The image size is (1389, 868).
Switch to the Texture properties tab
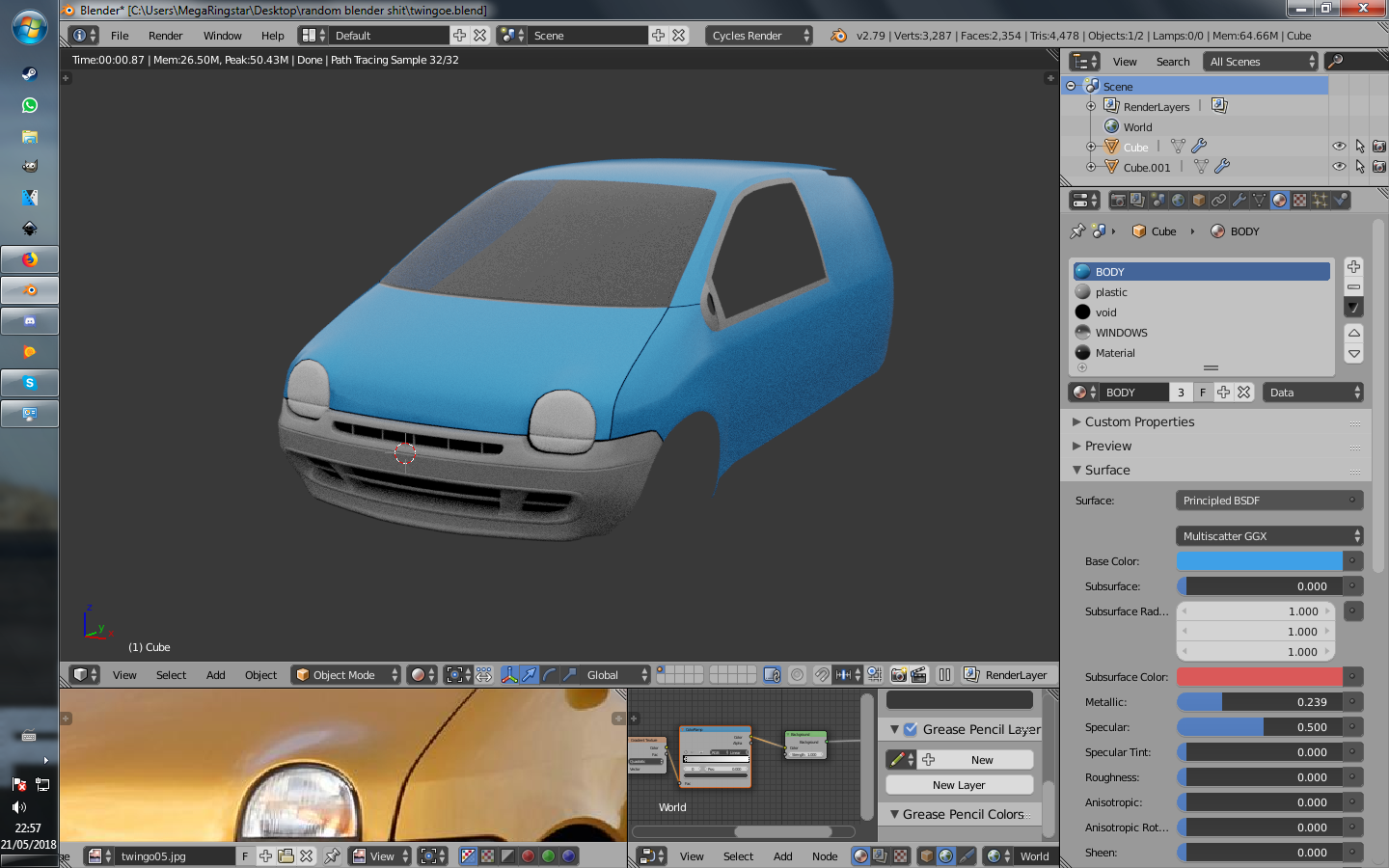coord(1299,201)
